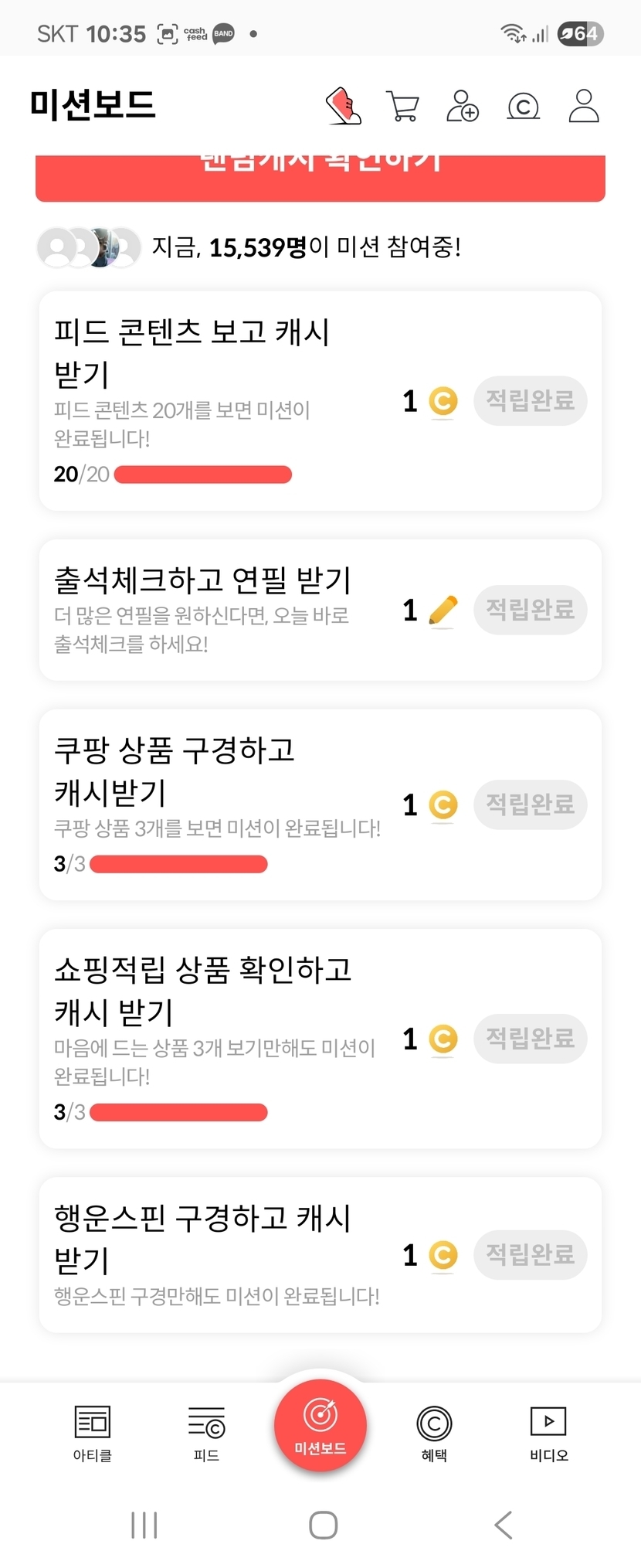The height and width of the screenshot is (1568, 641).
Task: Tap the invite friend icon
Action: [463, 106]
